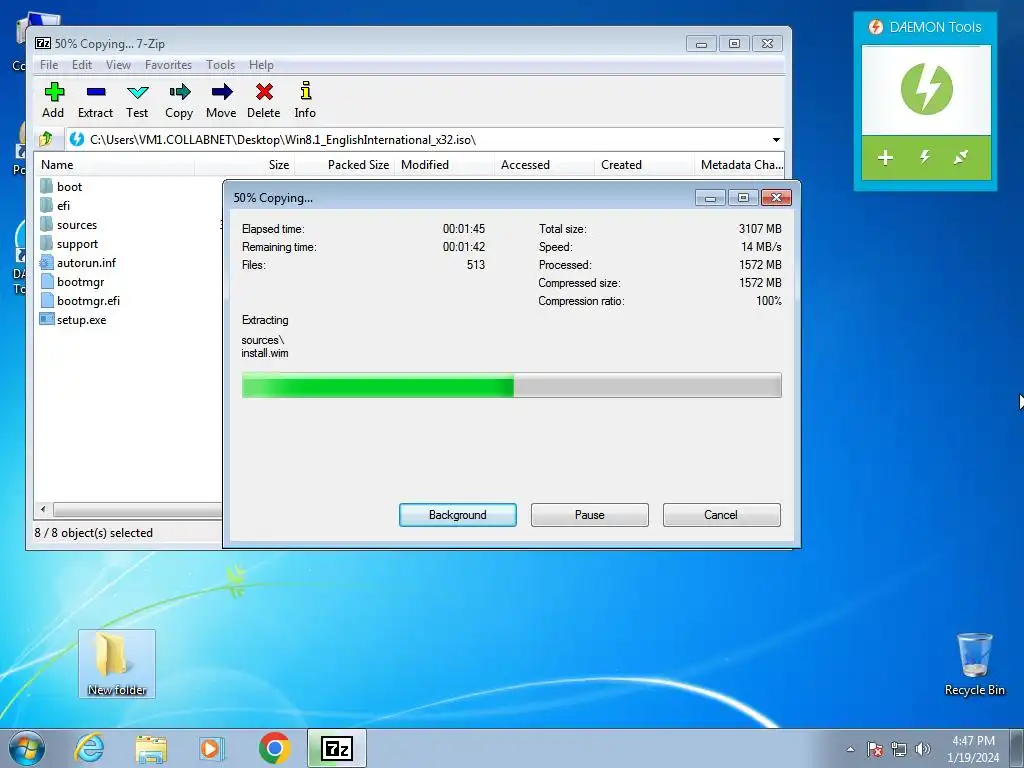Click the plus icon in DAEMON Tools gadget
1024x768 pixels.
click(x=886, y=157)
